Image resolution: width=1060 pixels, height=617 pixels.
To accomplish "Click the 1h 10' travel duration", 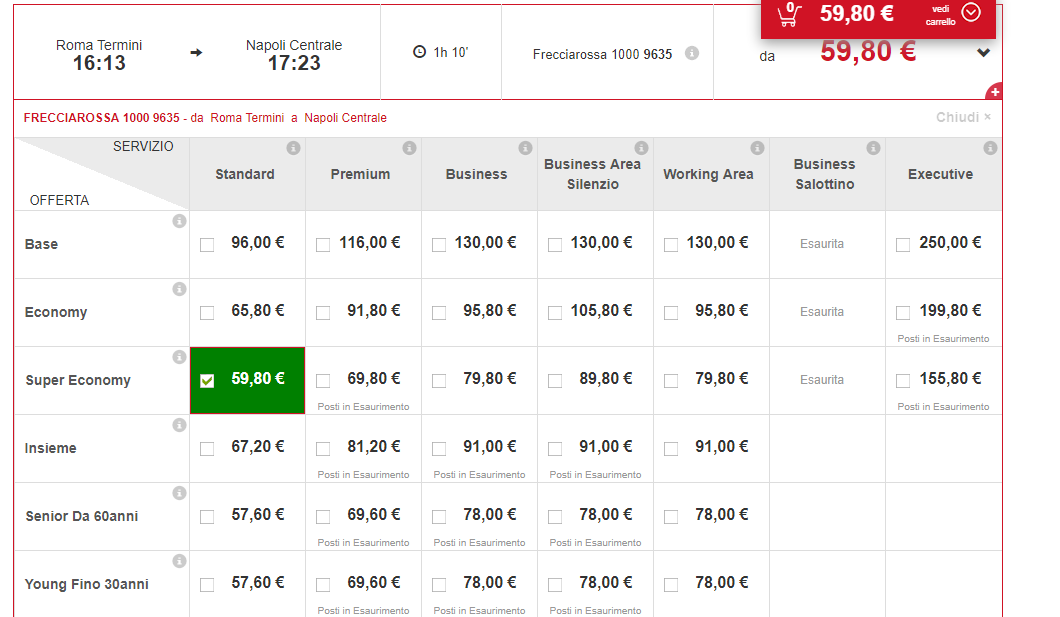I will coord(441,52).
